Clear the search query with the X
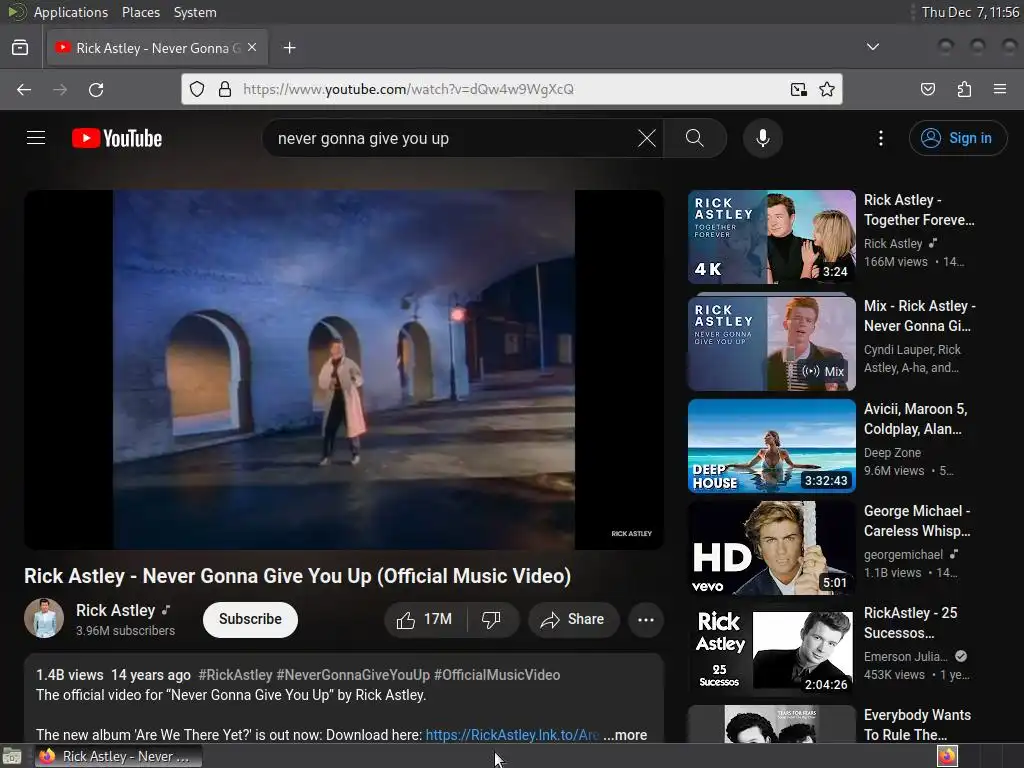 (x=646, y=138)
